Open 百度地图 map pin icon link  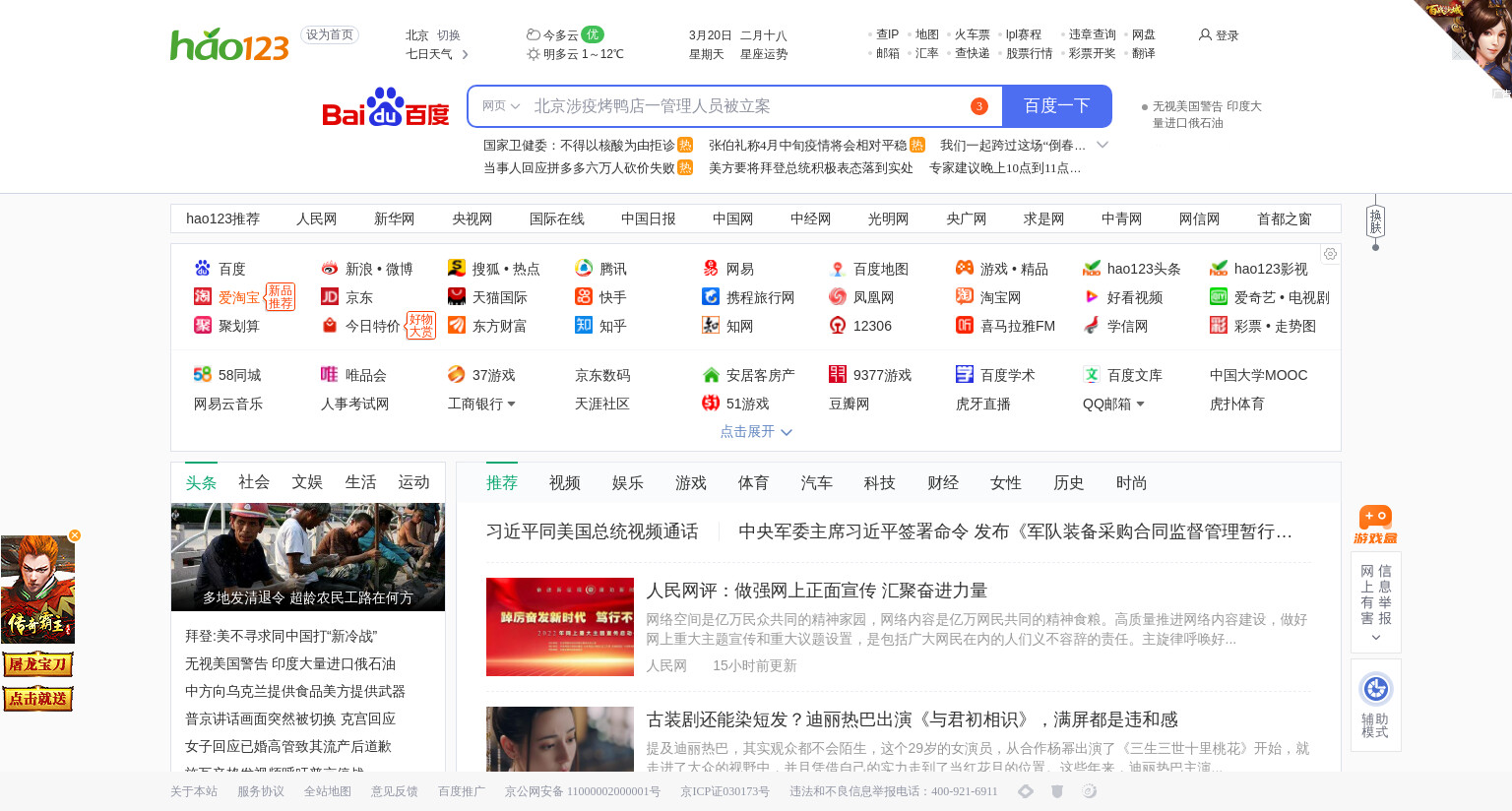click(x=838, y=268)
